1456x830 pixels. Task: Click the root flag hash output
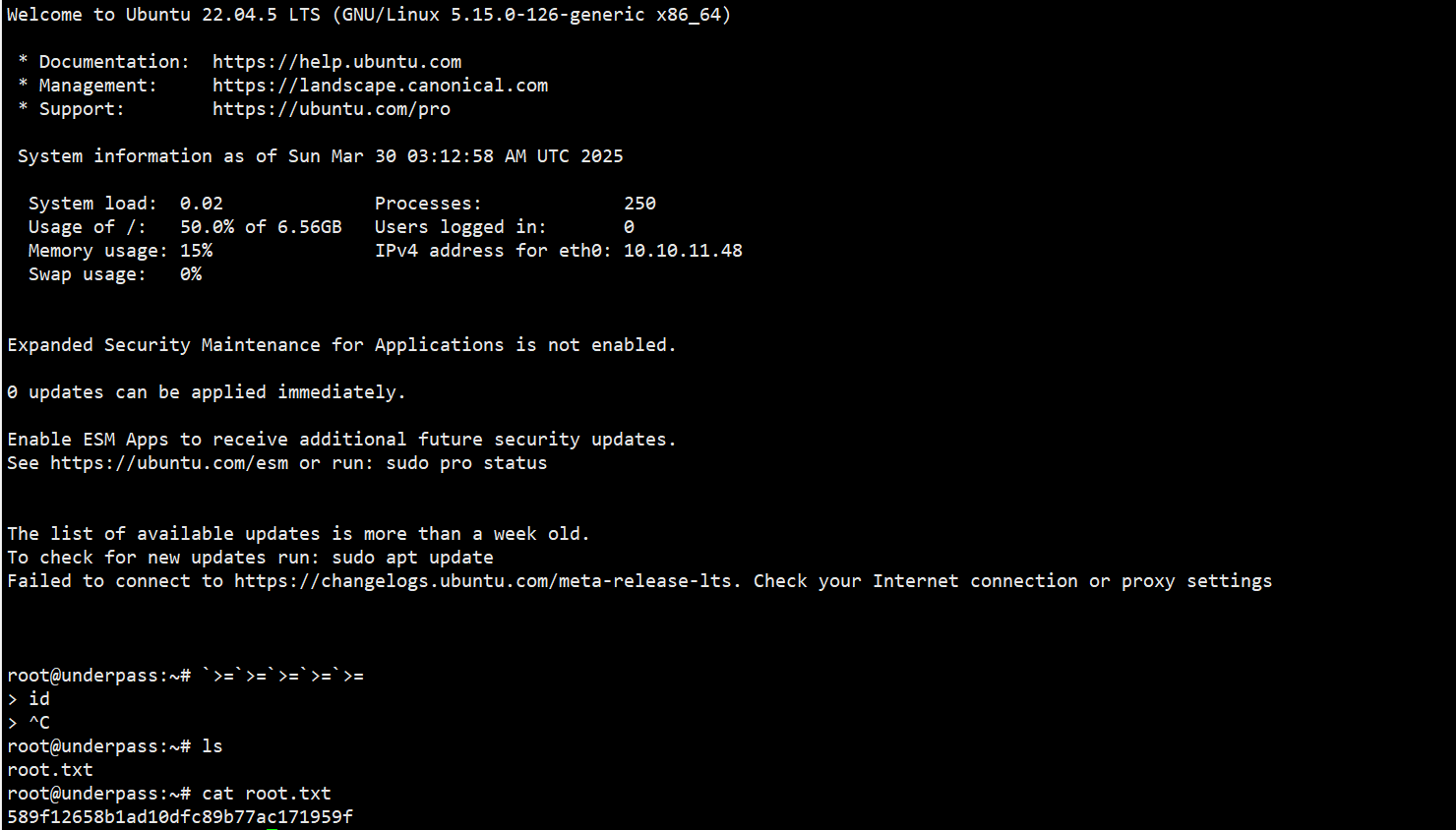[180, 817]
